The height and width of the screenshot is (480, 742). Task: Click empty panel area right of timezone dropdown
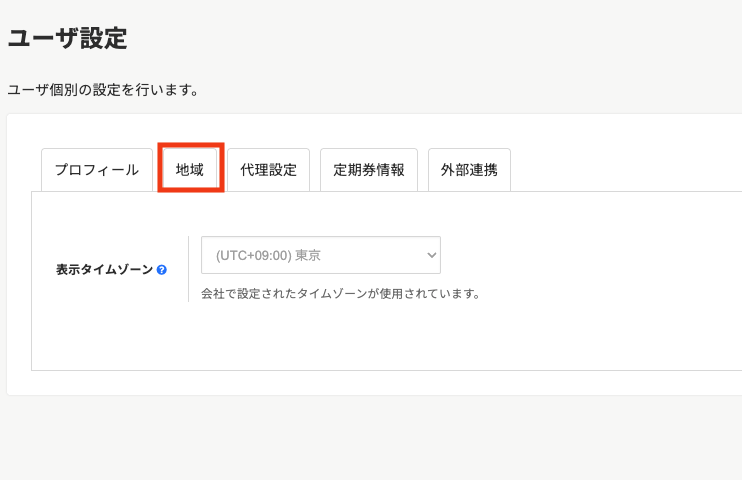point(590,256)
